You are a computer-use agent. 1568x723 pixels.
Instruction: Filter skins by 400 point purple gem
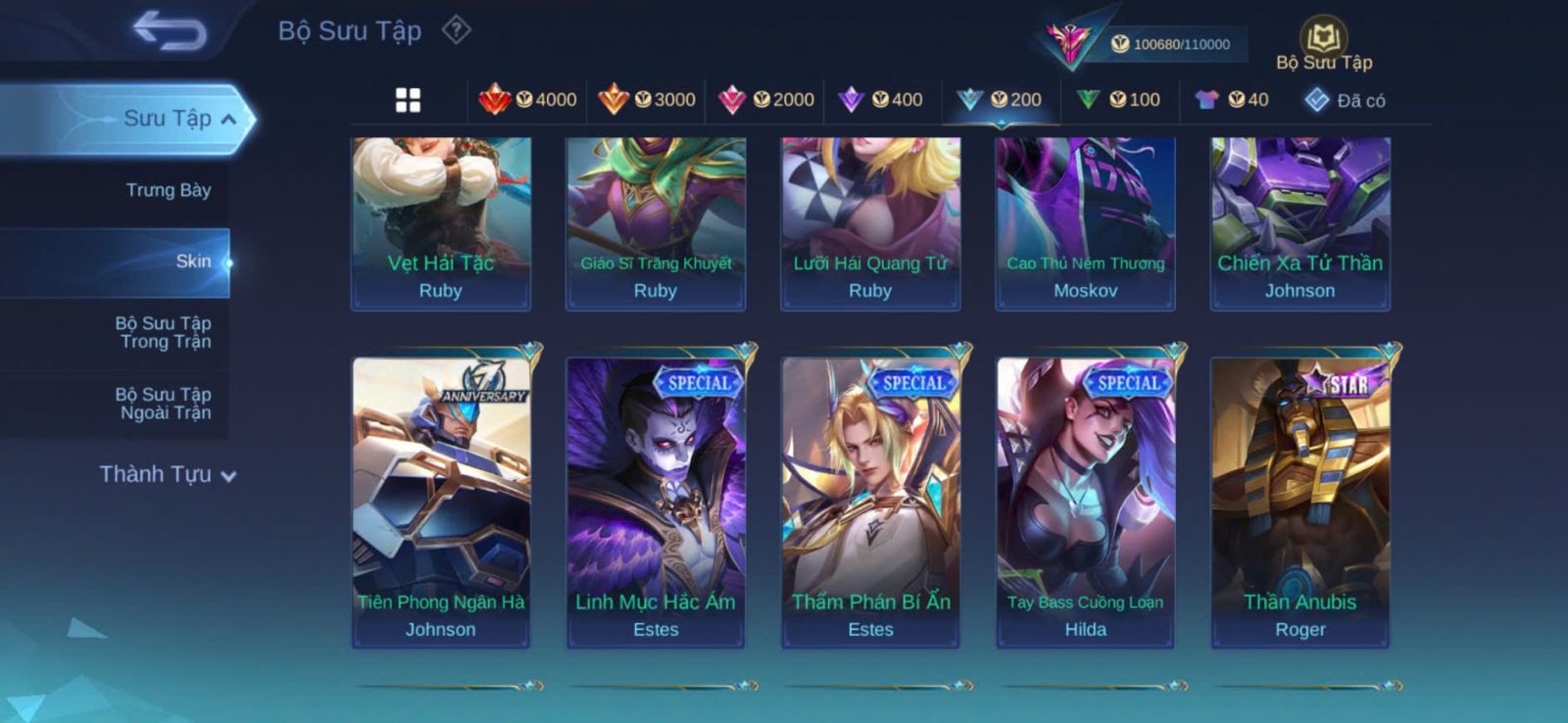coord(880,99)
